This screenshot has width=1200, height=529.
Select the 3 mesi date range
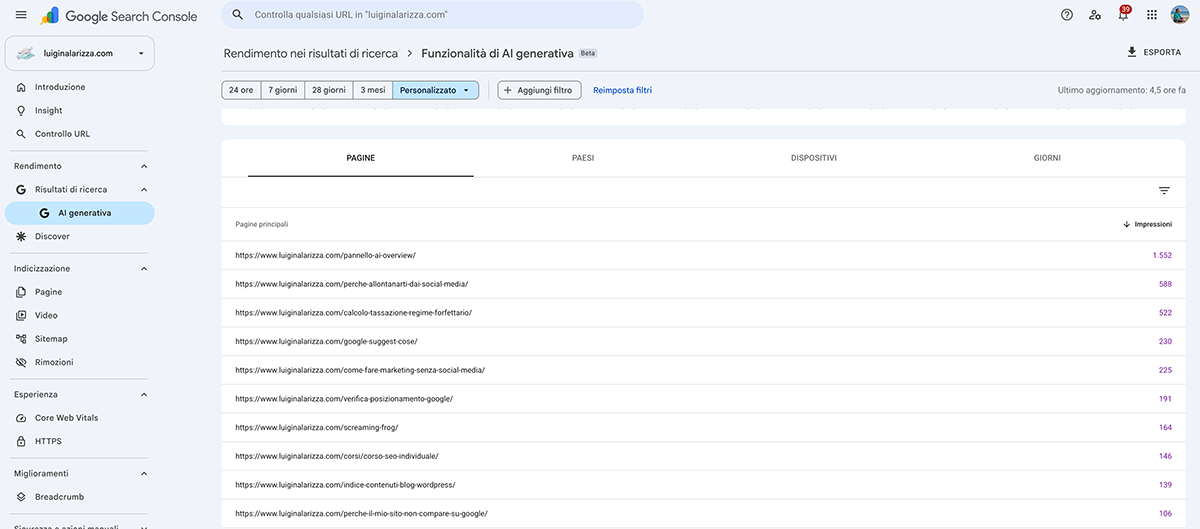click(x=373, y=90)
